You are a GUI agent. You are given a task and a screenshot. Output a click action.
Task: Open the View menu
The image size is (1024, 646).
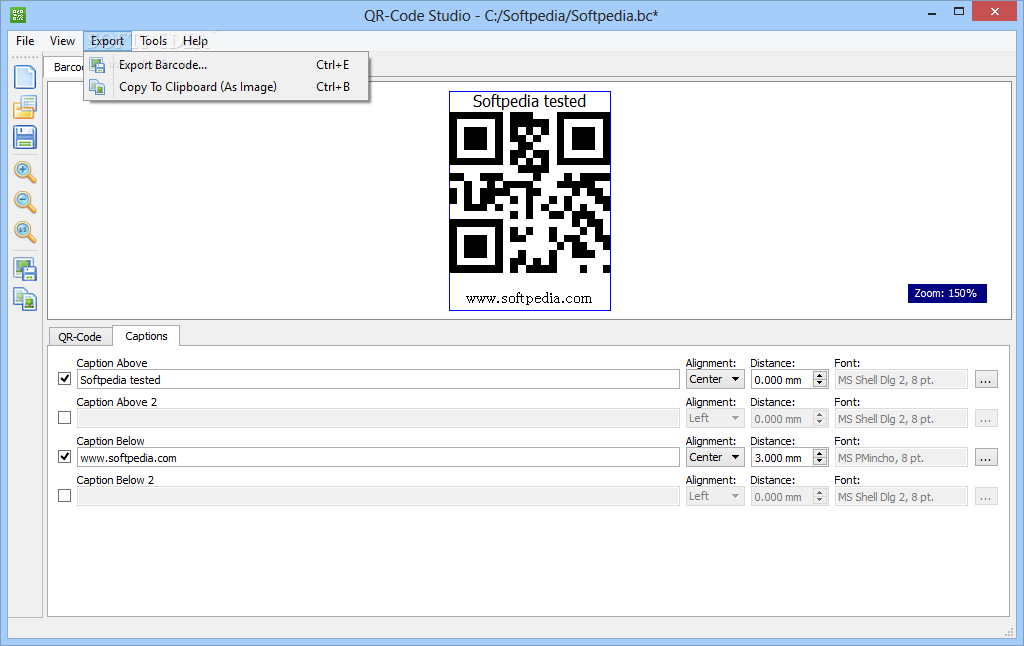pos(62,40)
